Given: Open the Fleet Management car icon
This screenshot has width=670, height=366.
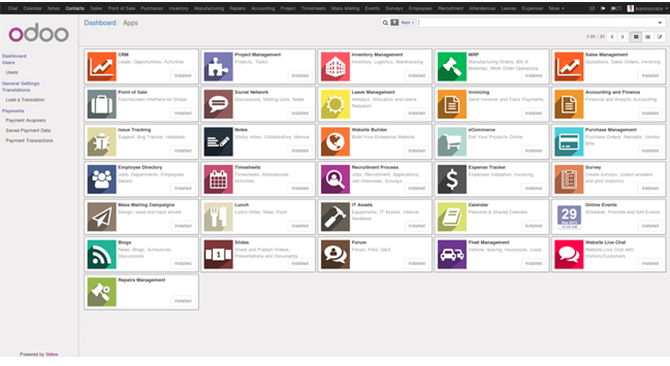Looking at the screenshot, I should pyautogui.click(x=452, y=255).
